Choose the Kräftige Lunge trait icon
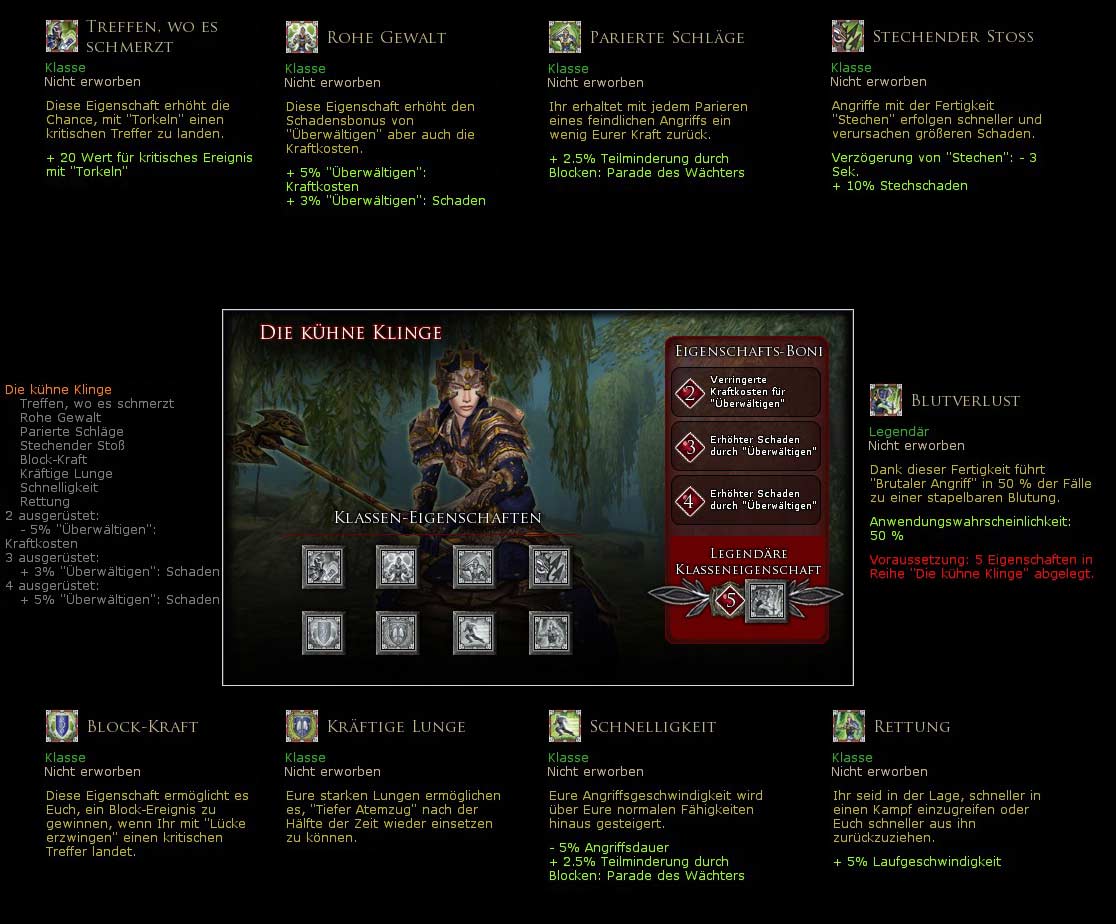The height and width of the screenshot is (924, 1116). 302,726
